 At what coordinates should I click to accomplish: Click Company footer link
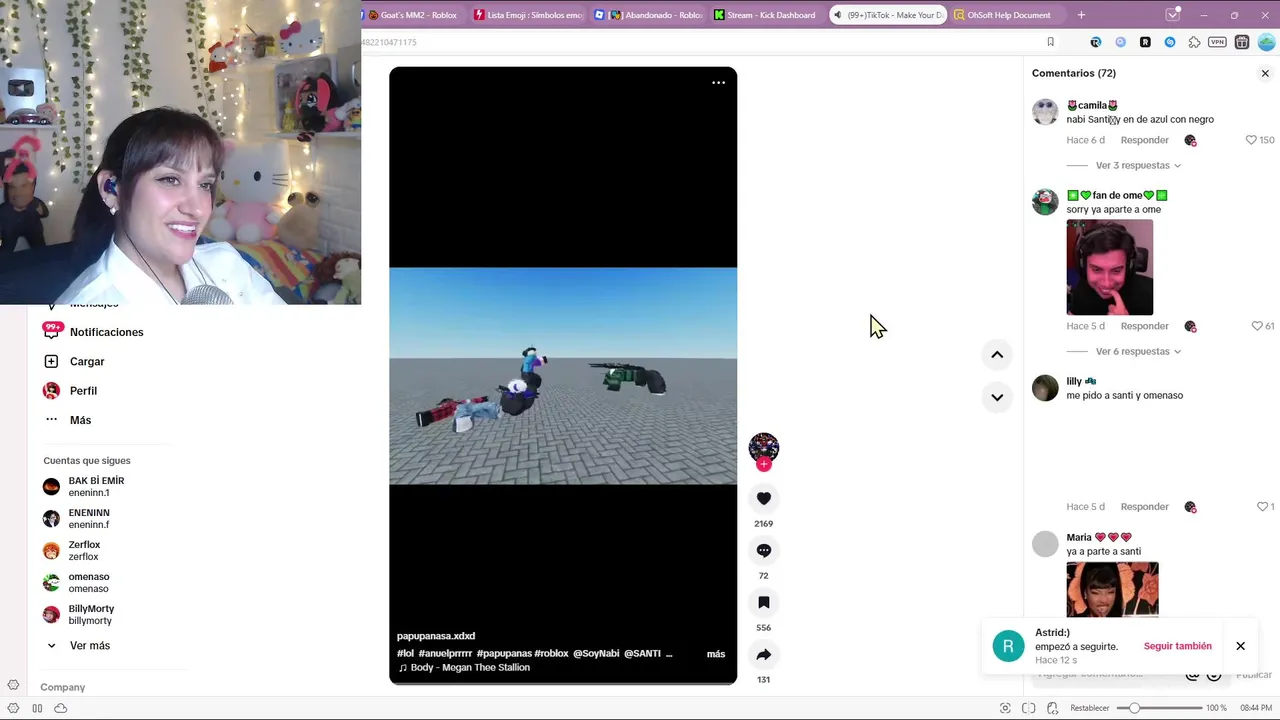63,687
